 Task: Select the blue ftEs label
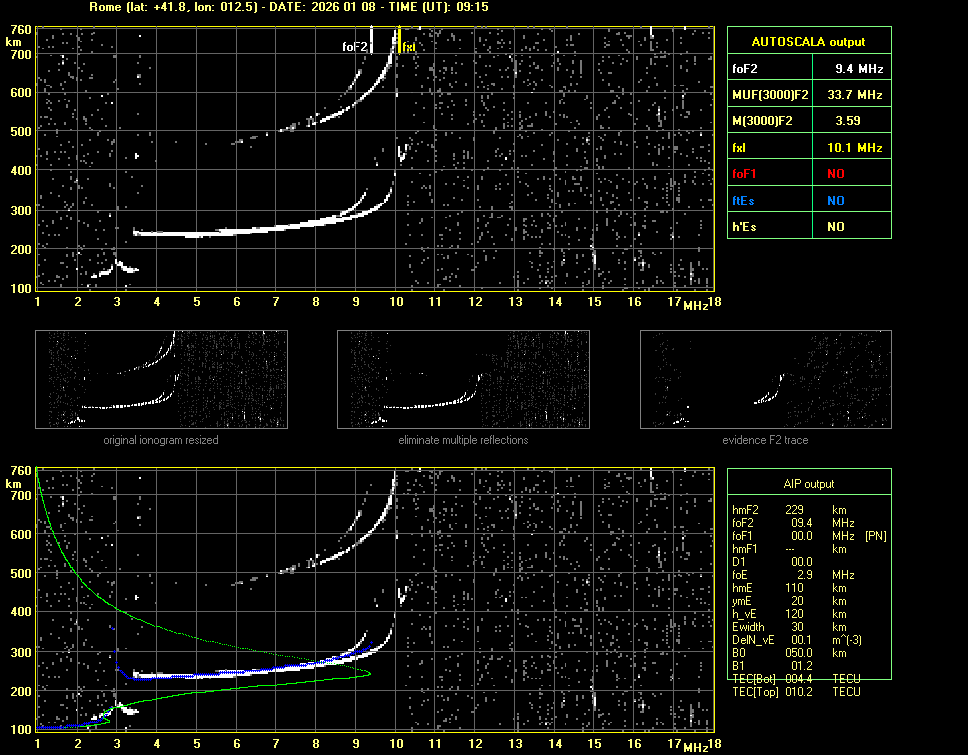[x=745, y=200]
